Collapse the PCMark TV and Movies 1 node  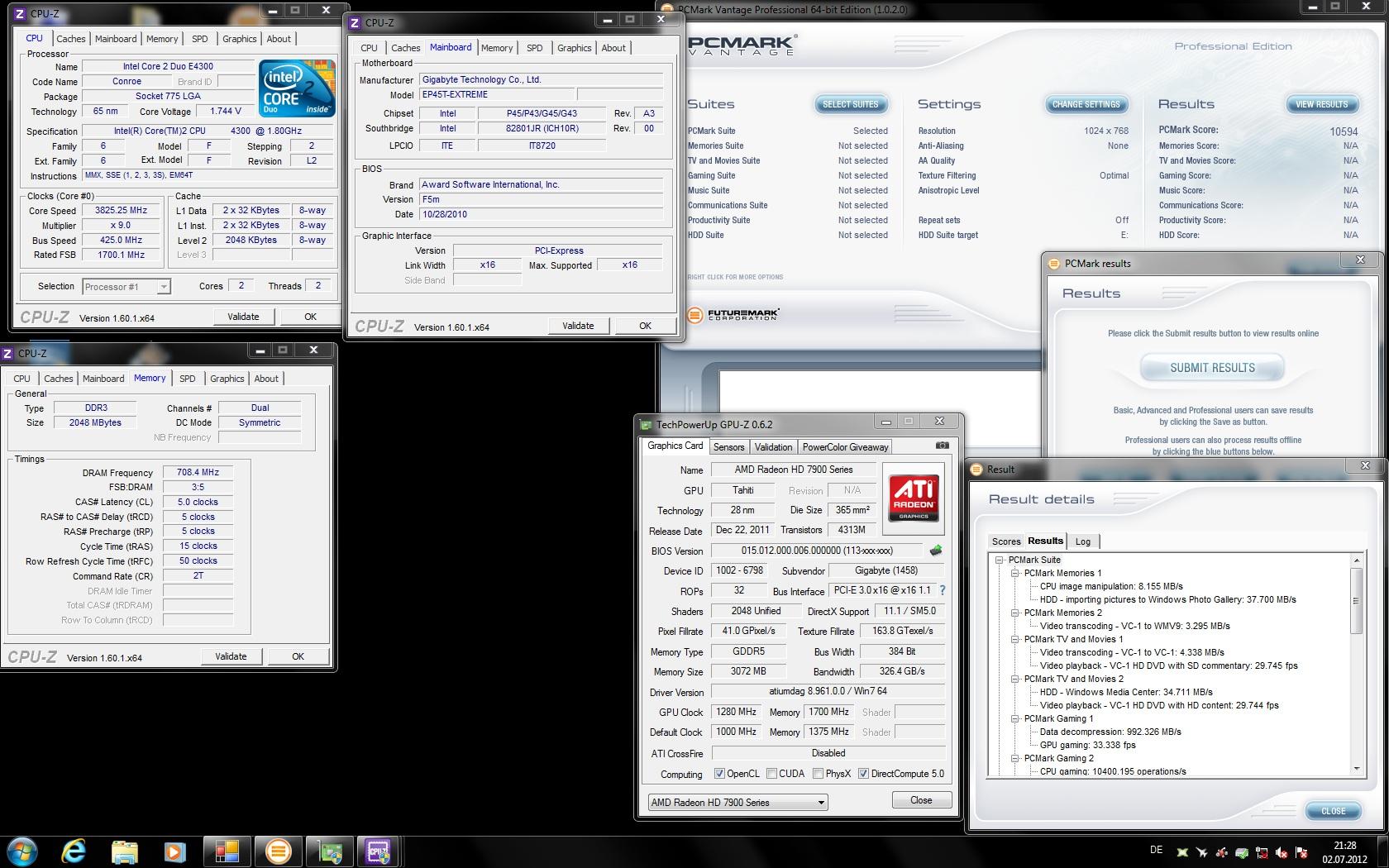pos(1014,639)
